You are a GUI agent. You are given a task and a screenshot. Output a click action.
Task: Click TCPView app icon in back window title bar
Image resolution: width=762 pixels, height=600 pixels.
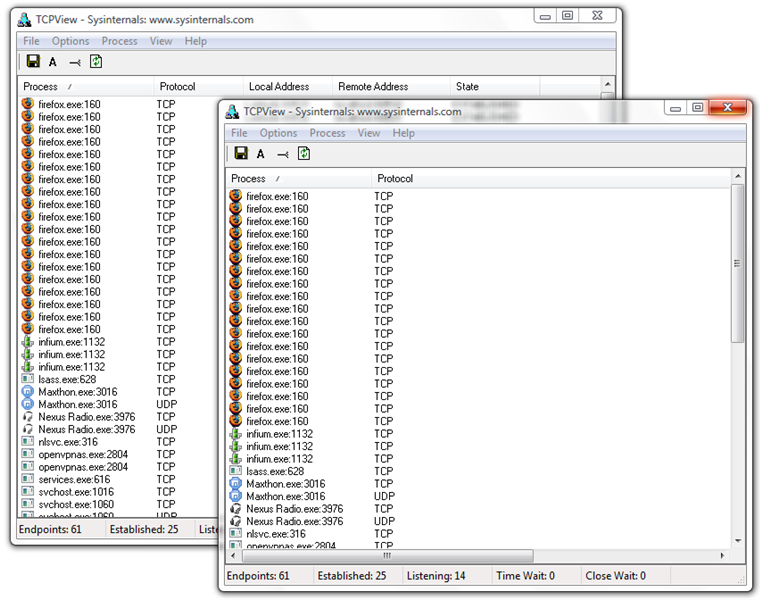(24, 19)
